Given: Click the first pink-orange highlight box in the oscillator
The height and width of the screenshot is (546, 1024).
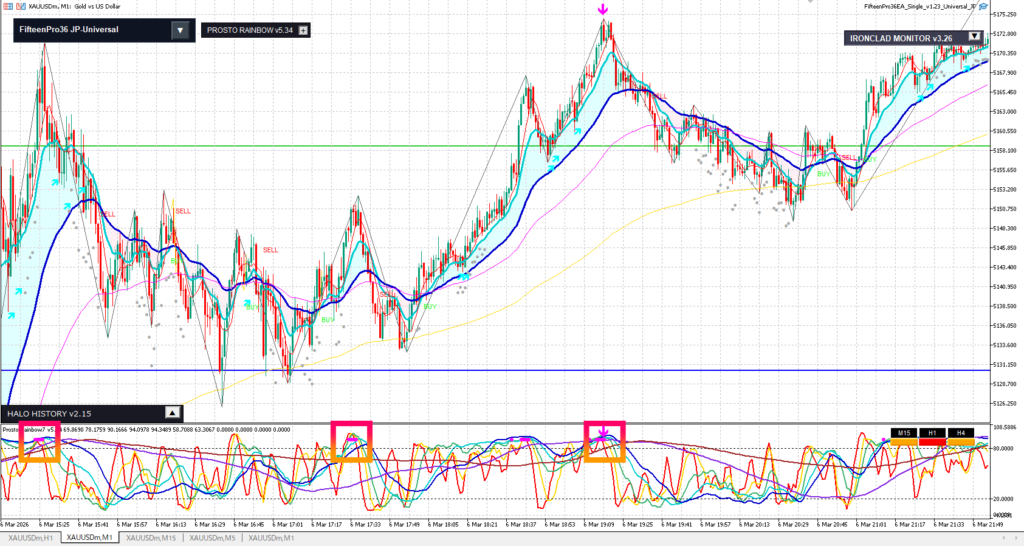Looking at the screenshot, I should pyautogui.click(x=40, y=442).
